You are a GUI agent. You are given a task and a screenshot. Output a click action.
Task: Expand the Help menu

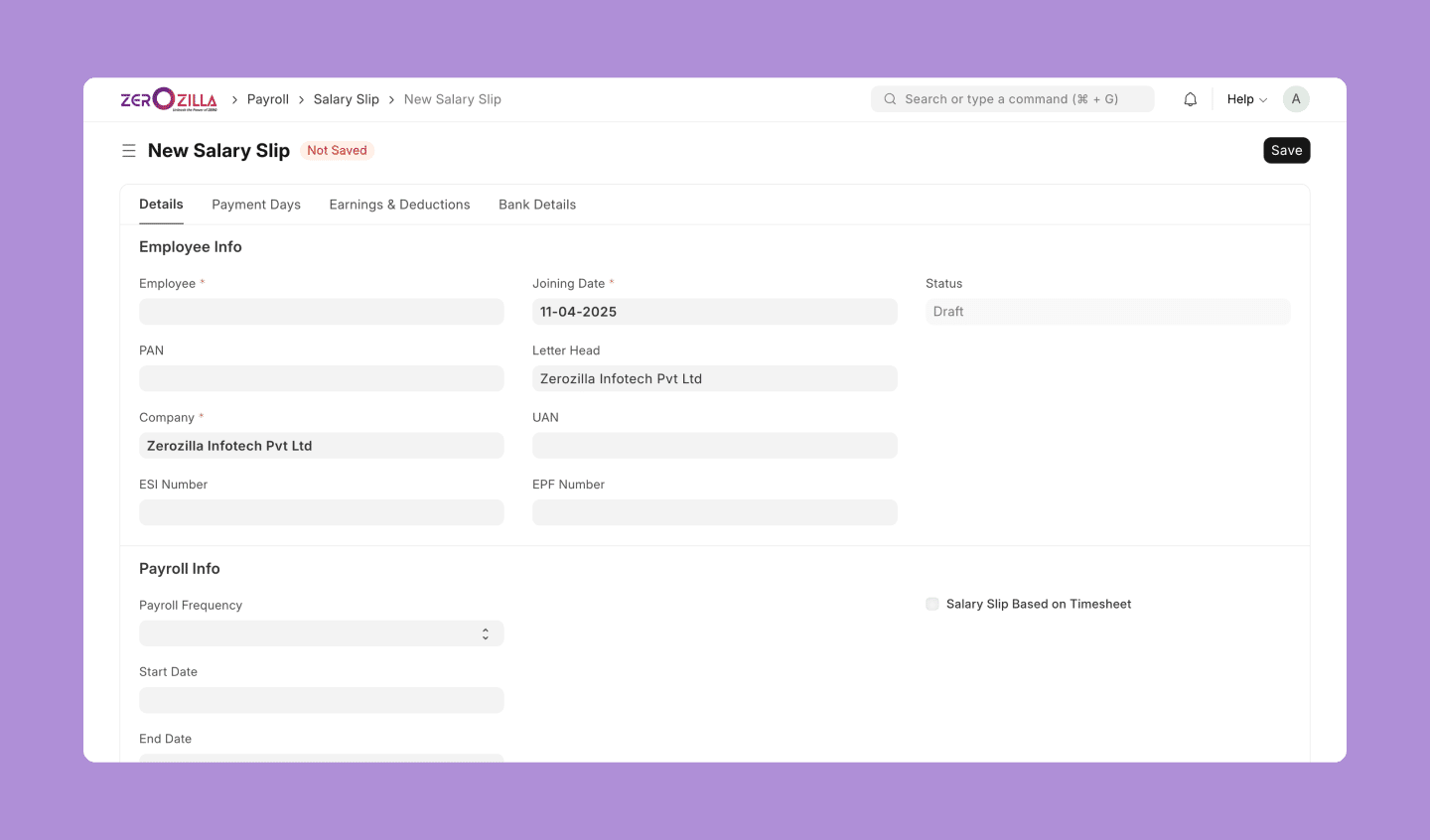(x=1246, y=99)
